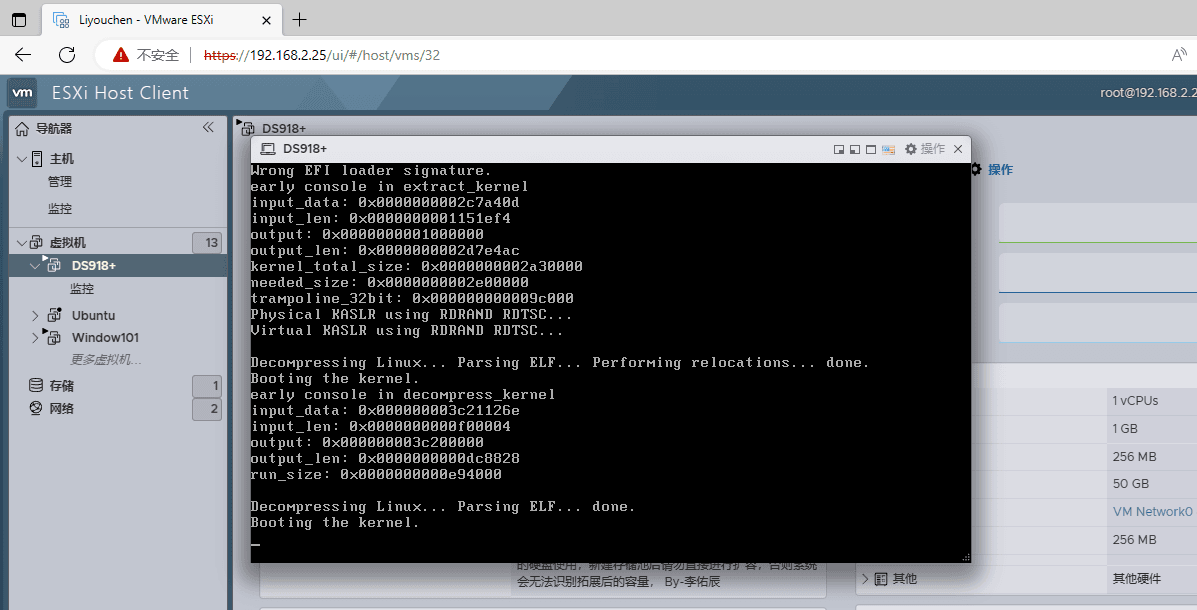Select the 管理 item under host
This screenshot has width=1197, height=610.
pyautogui.click(x=60, y=182)
